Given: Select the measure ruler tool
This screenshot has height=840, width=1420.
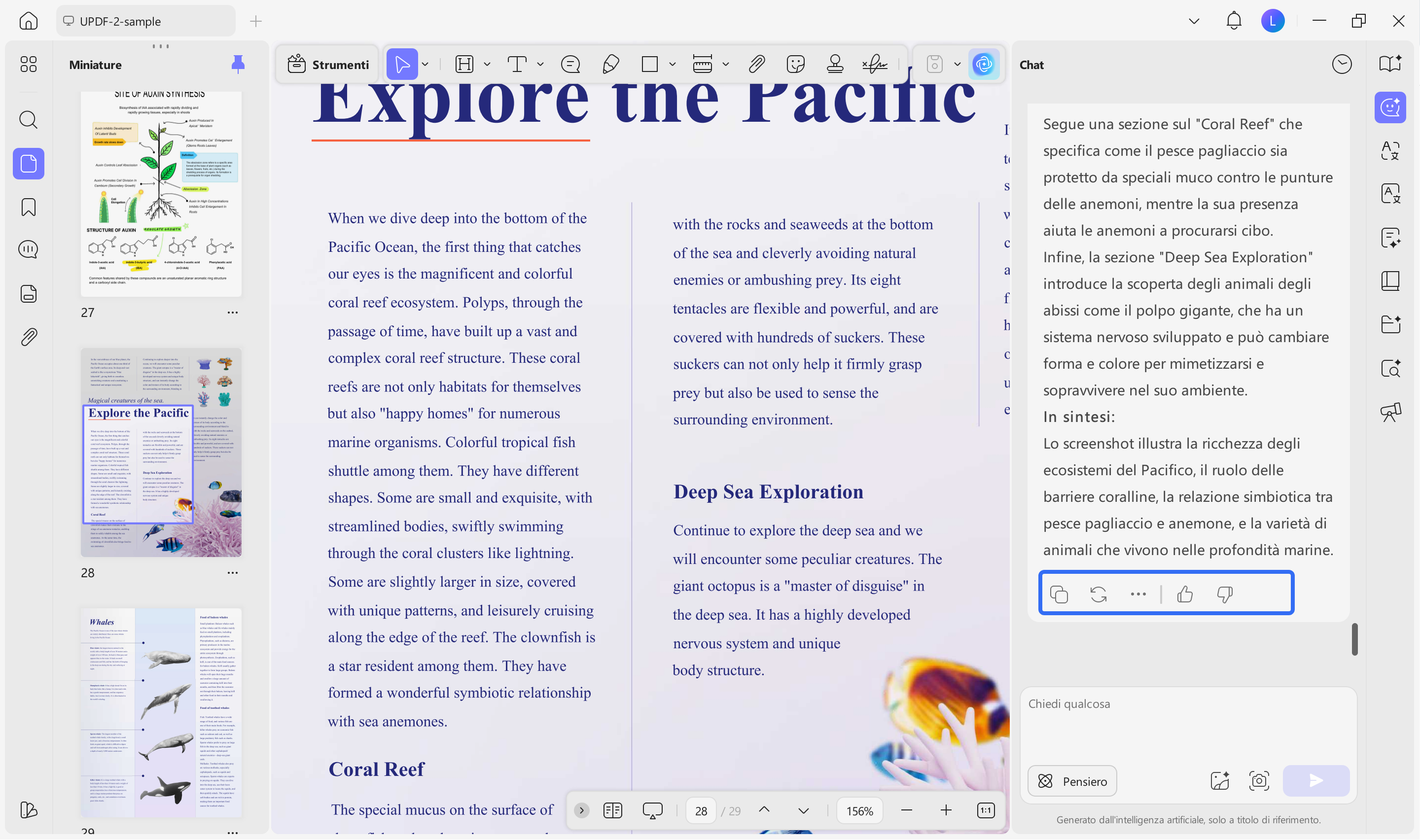Looking at the screenshot, I should pos(703,64).
